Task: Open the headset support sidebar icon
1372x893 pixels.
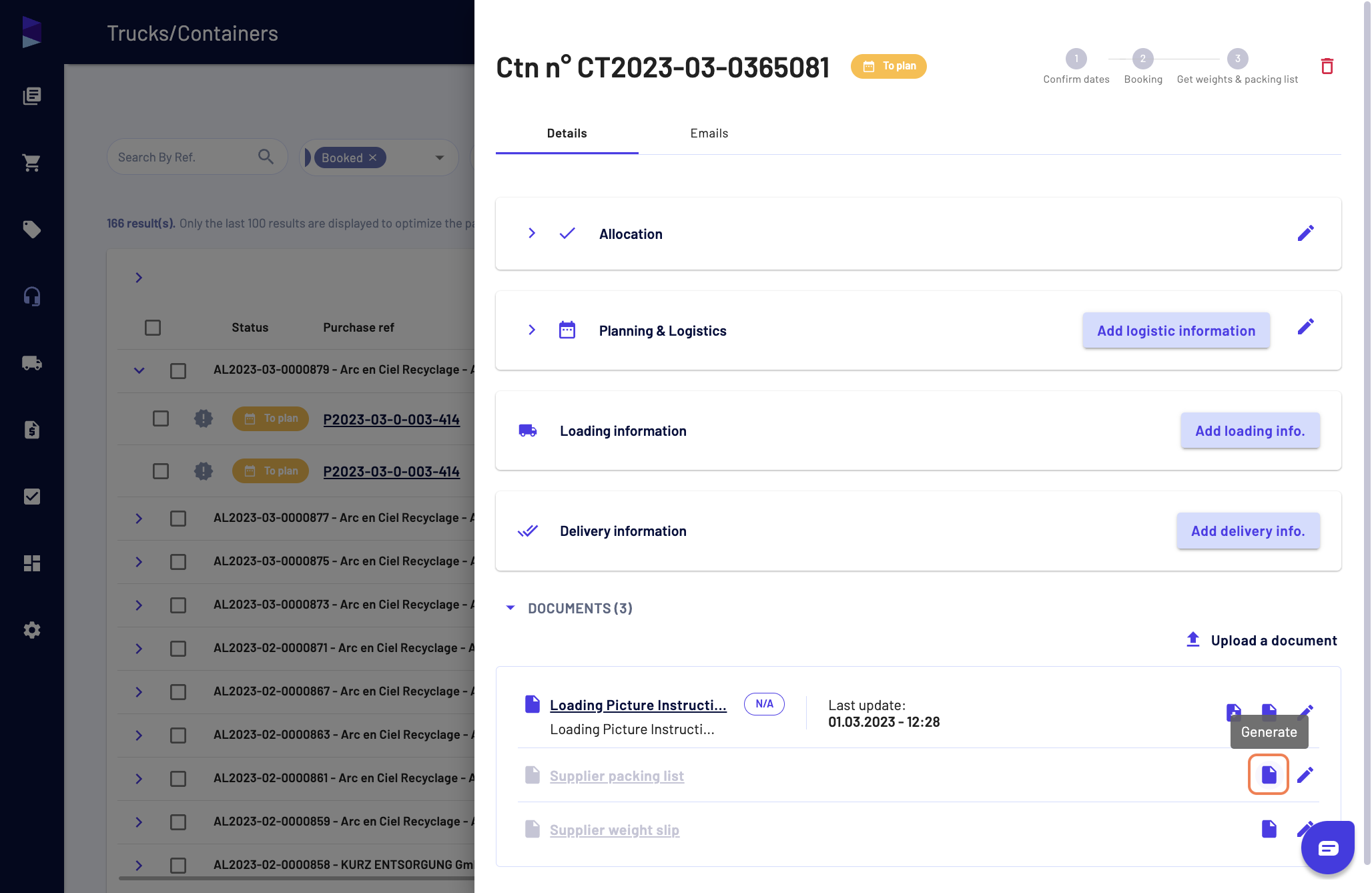Action: (31, 296)
